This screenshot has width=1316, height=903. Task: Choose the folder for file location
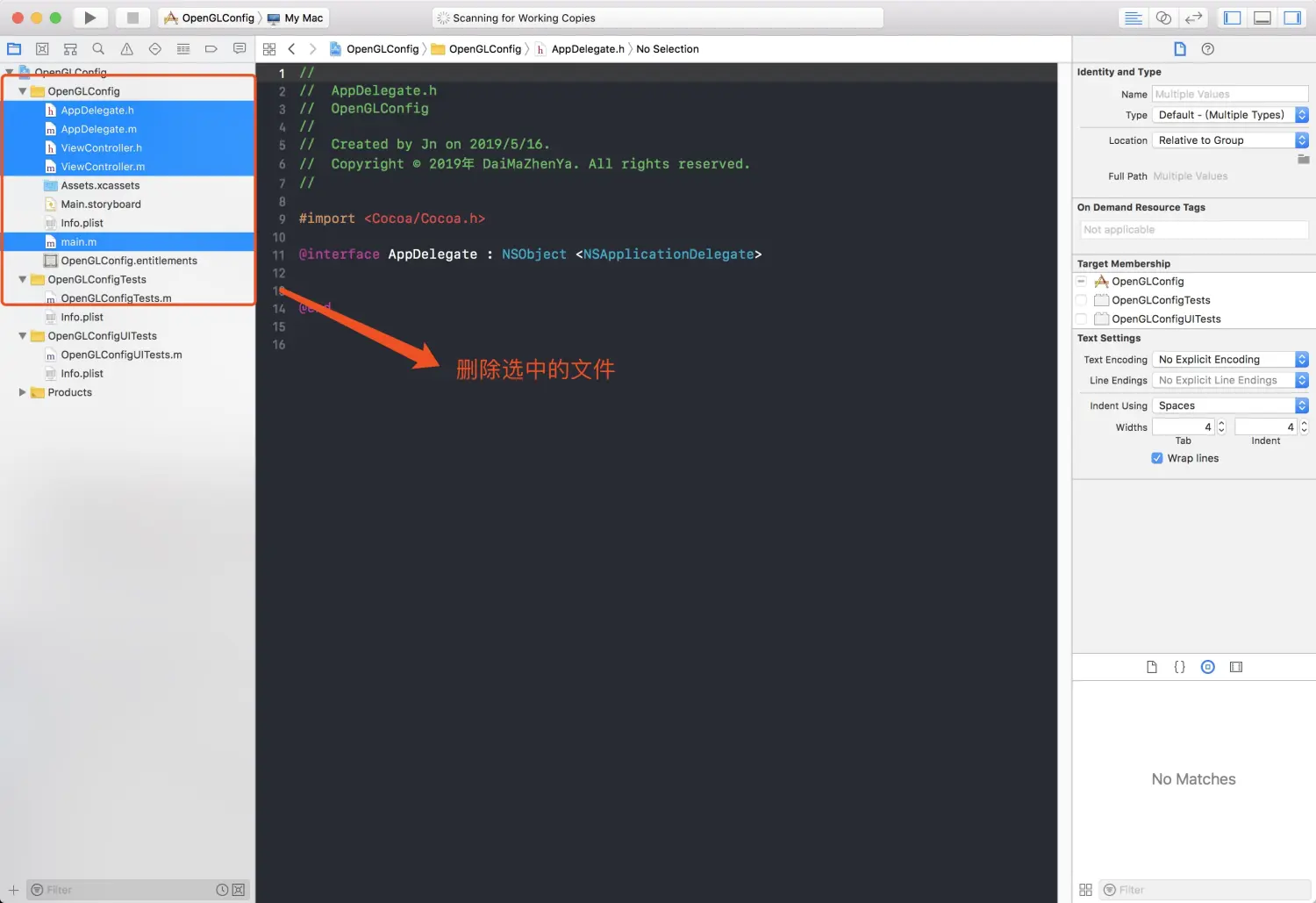(x=1303, y=159)
